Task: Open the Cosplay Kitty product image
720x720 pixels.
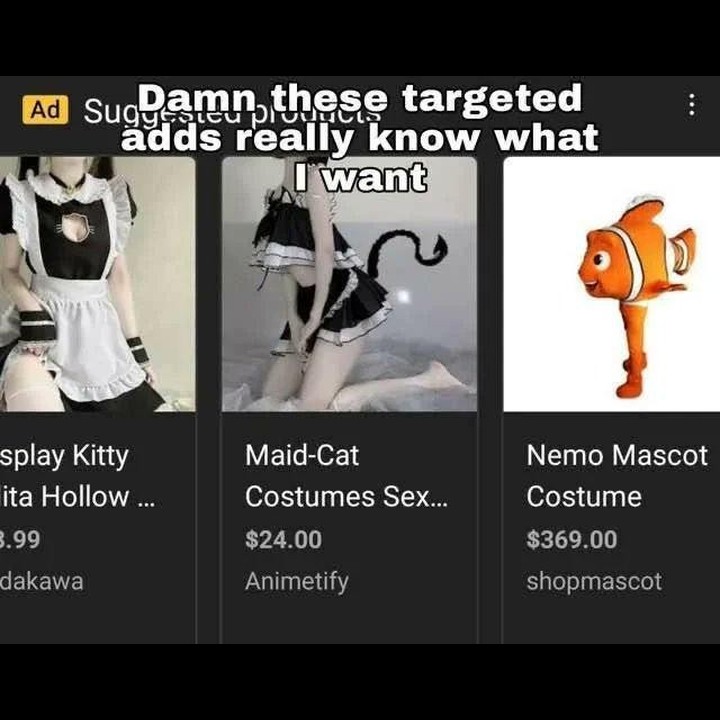Action: tap(97, 284)
